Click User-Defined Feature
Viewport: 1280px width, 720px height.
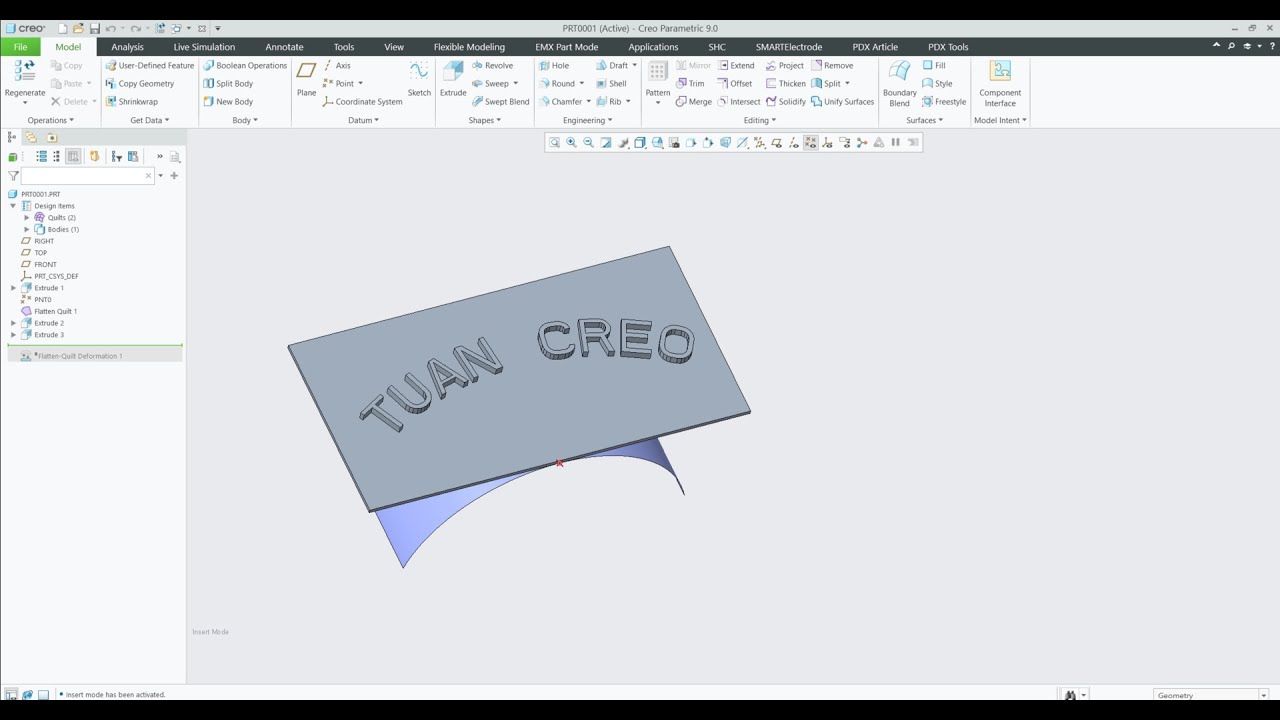coord(149,65)
